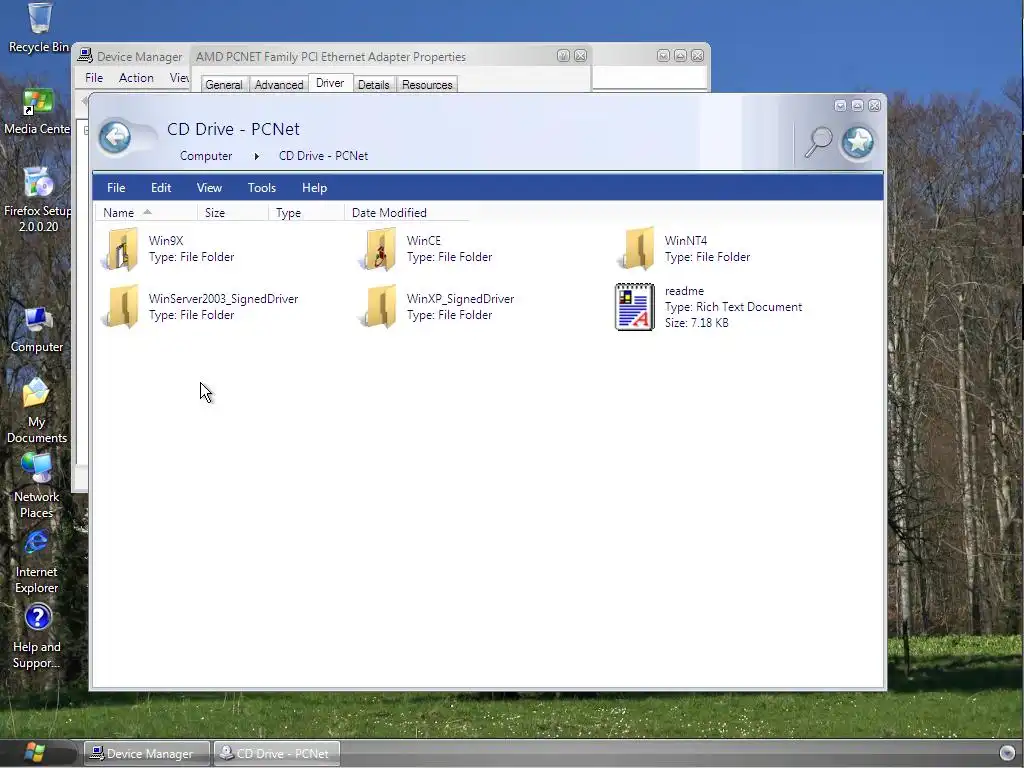Click the 'WinServer2003_SignedDriver' folder name
The height and width of the screenshot is (768, 1024).
(x=223, y=299)
